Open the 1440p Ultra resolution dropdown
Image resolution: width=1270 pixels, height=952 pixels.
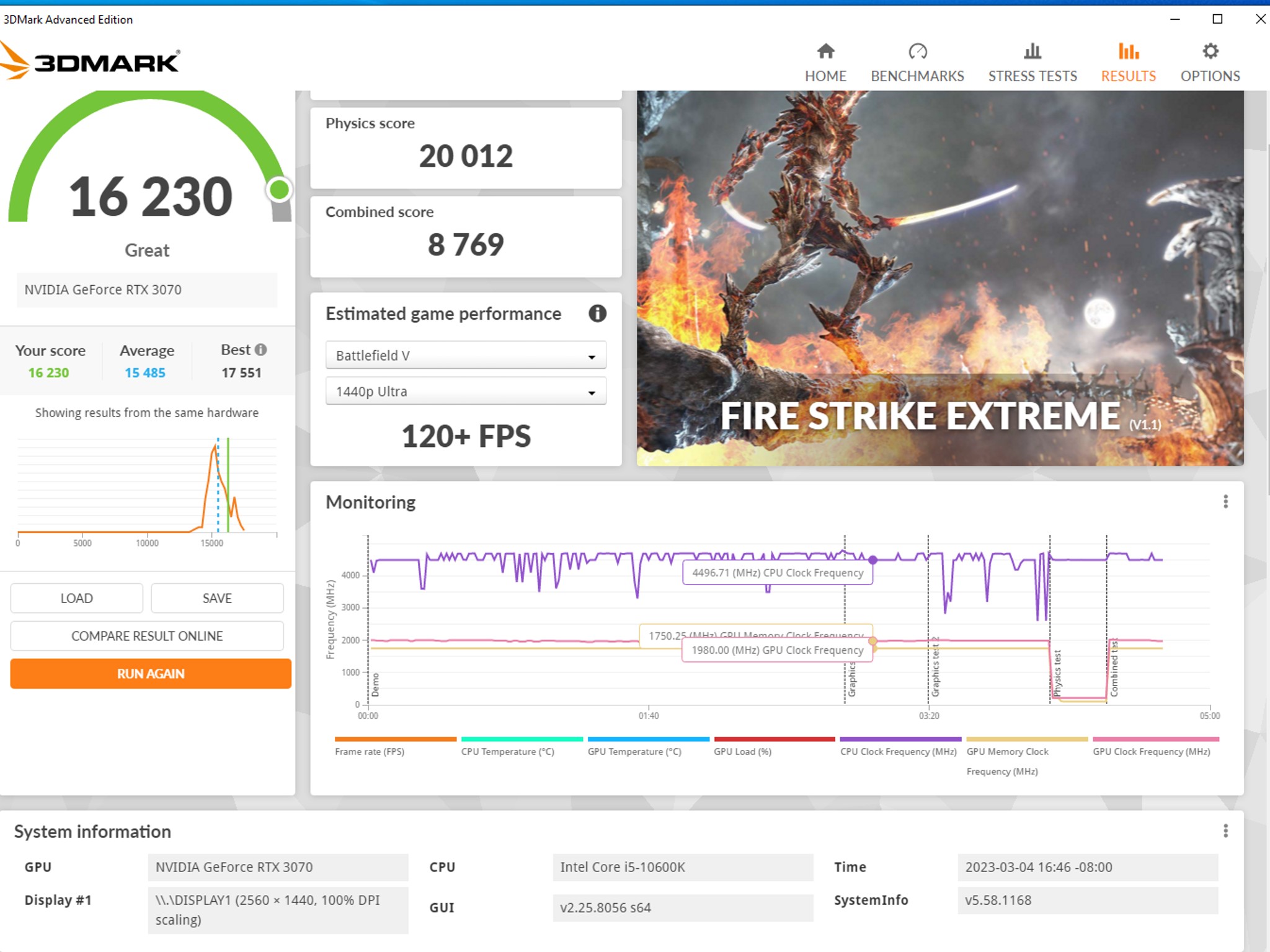pyautogui.click(x=466, y=391)
